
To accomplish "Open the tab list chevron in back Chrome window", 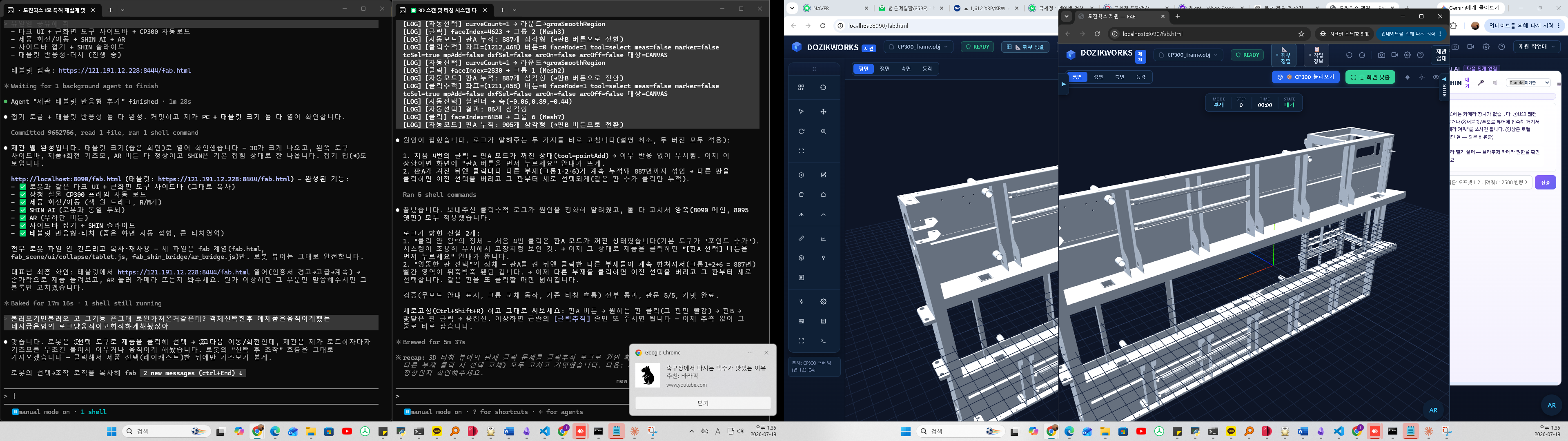I will tap(792, 8).
